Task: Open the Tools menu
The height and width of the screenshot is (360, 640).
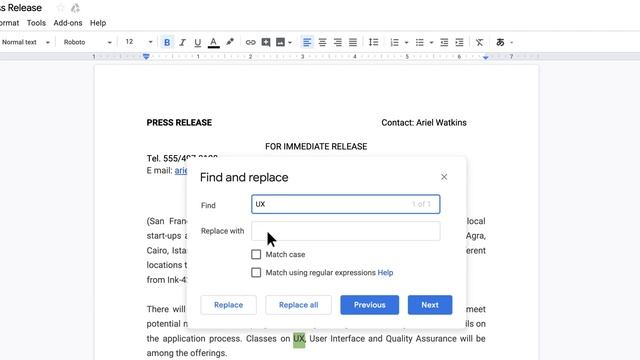Action: 36,23
